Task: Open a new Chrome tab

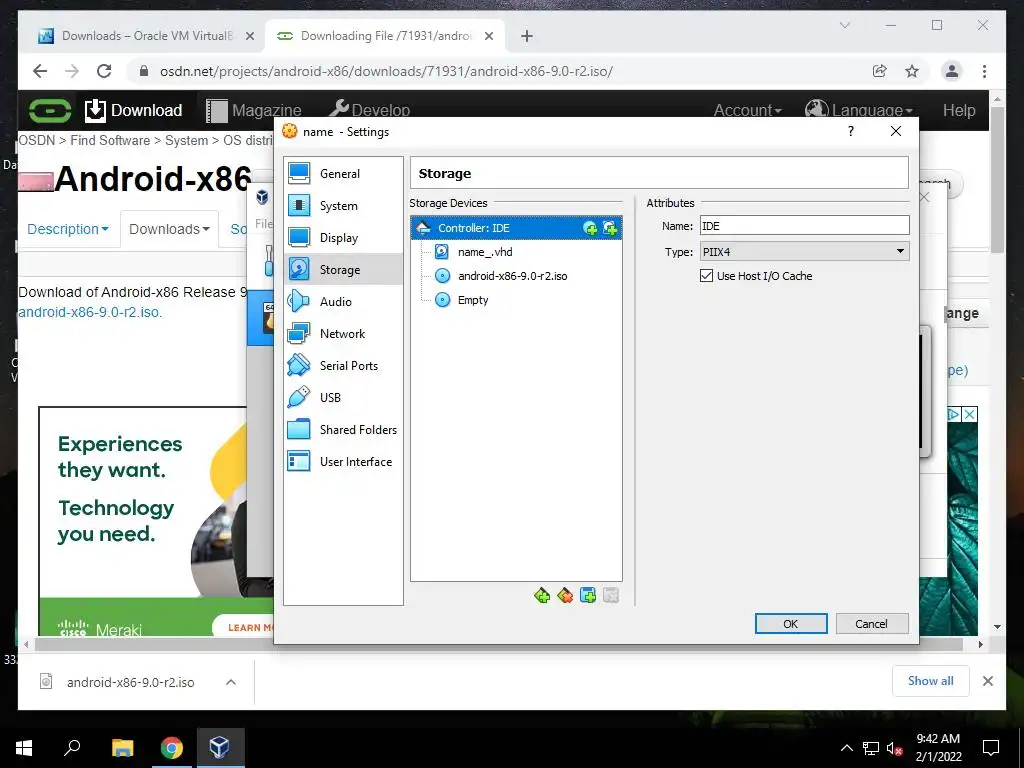Action: [527, 36]
